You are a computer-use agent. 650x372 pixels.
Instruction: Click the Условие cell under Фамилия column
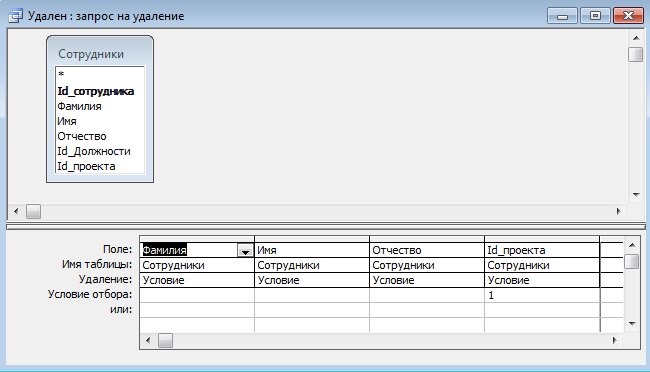pyautogui.click(x=197, y=280)
